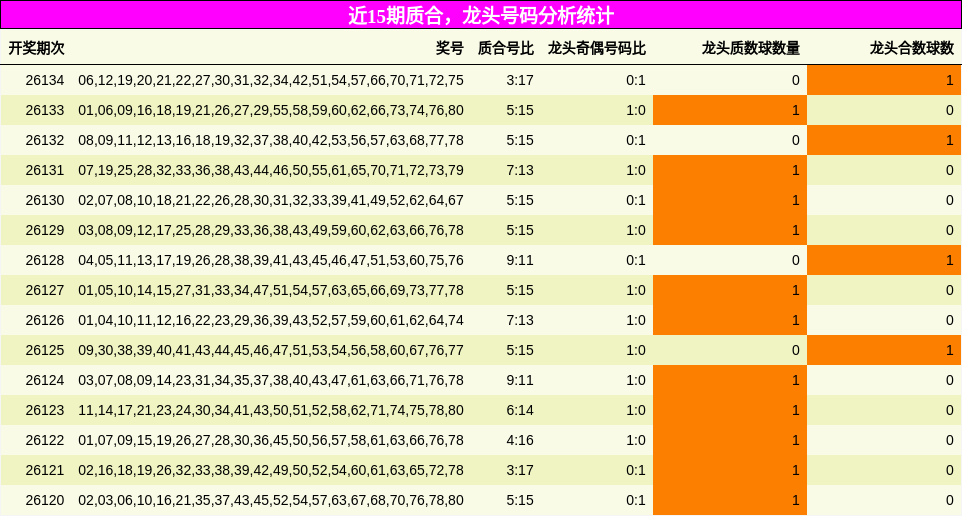
Task: Click the 0:1 odd-even value in row 26130
Action: (x=636, y=201)
